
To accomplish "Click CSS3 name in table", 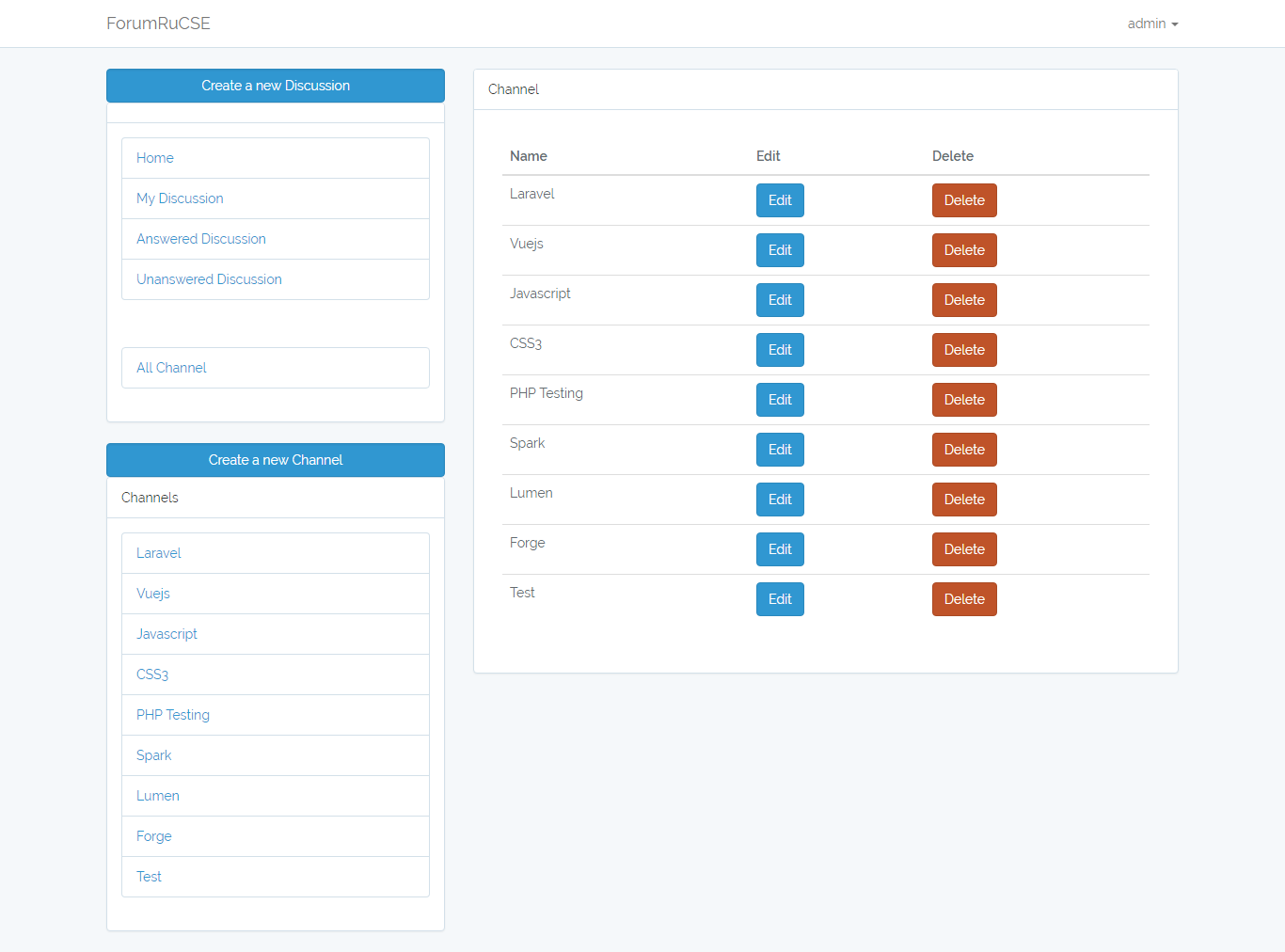I will pos(526,343).
